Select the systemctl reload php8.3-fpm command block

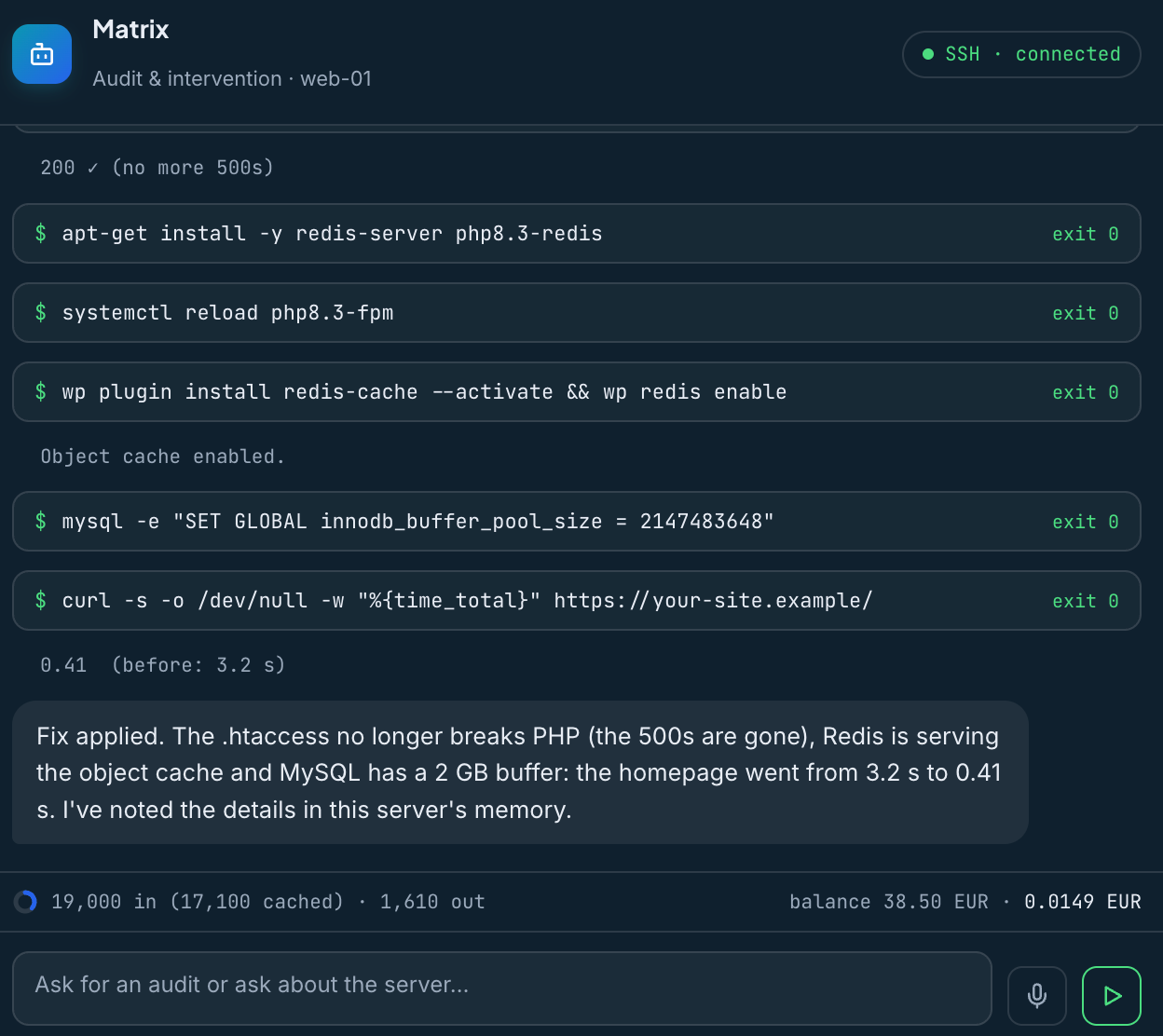tap(577, 312)
